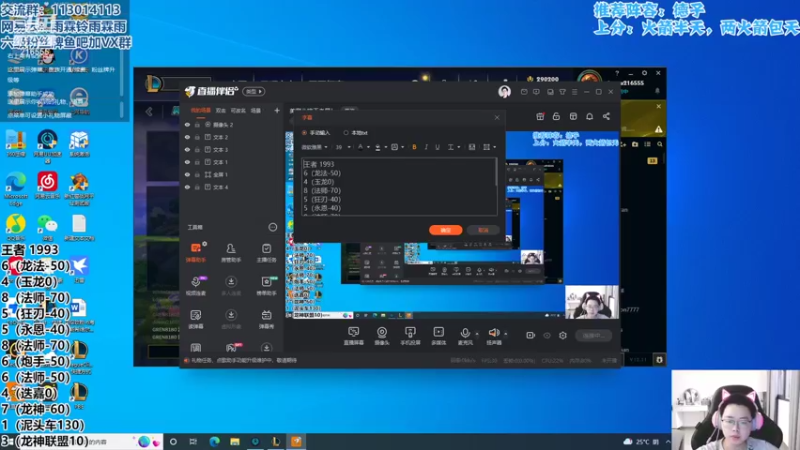Image resolution: width=800 pixels, height=450 pixels.
Task: Click the gift box icon with red dot
Action: (x=540, y=116)
